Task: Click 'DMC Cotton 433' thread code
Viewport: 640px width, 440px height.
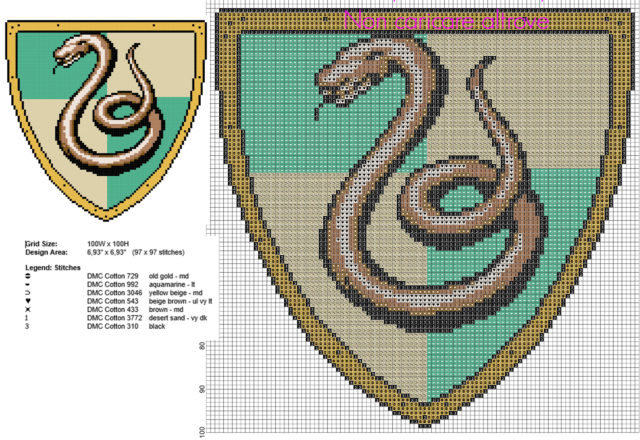Action: pos(113,309)
